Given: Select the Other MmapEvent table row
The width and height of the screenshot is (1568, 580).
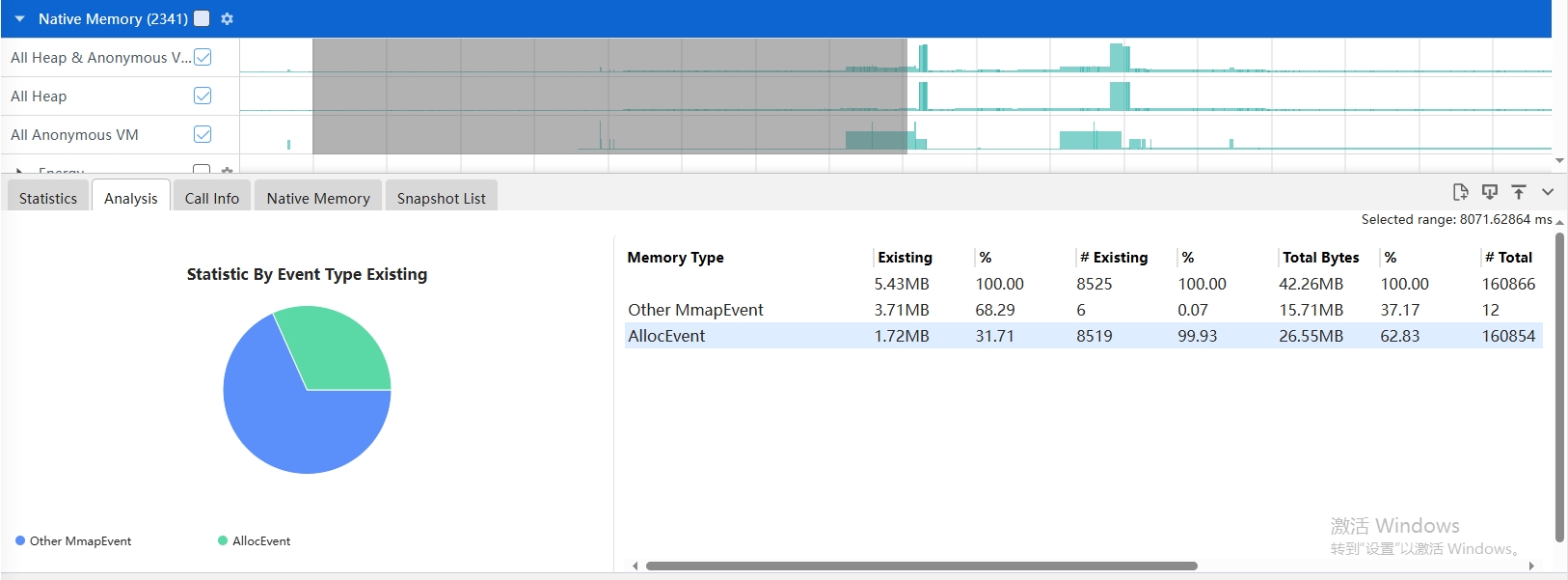Looking at the screenshot, I should pyautogui.click(x=695, y=310).
